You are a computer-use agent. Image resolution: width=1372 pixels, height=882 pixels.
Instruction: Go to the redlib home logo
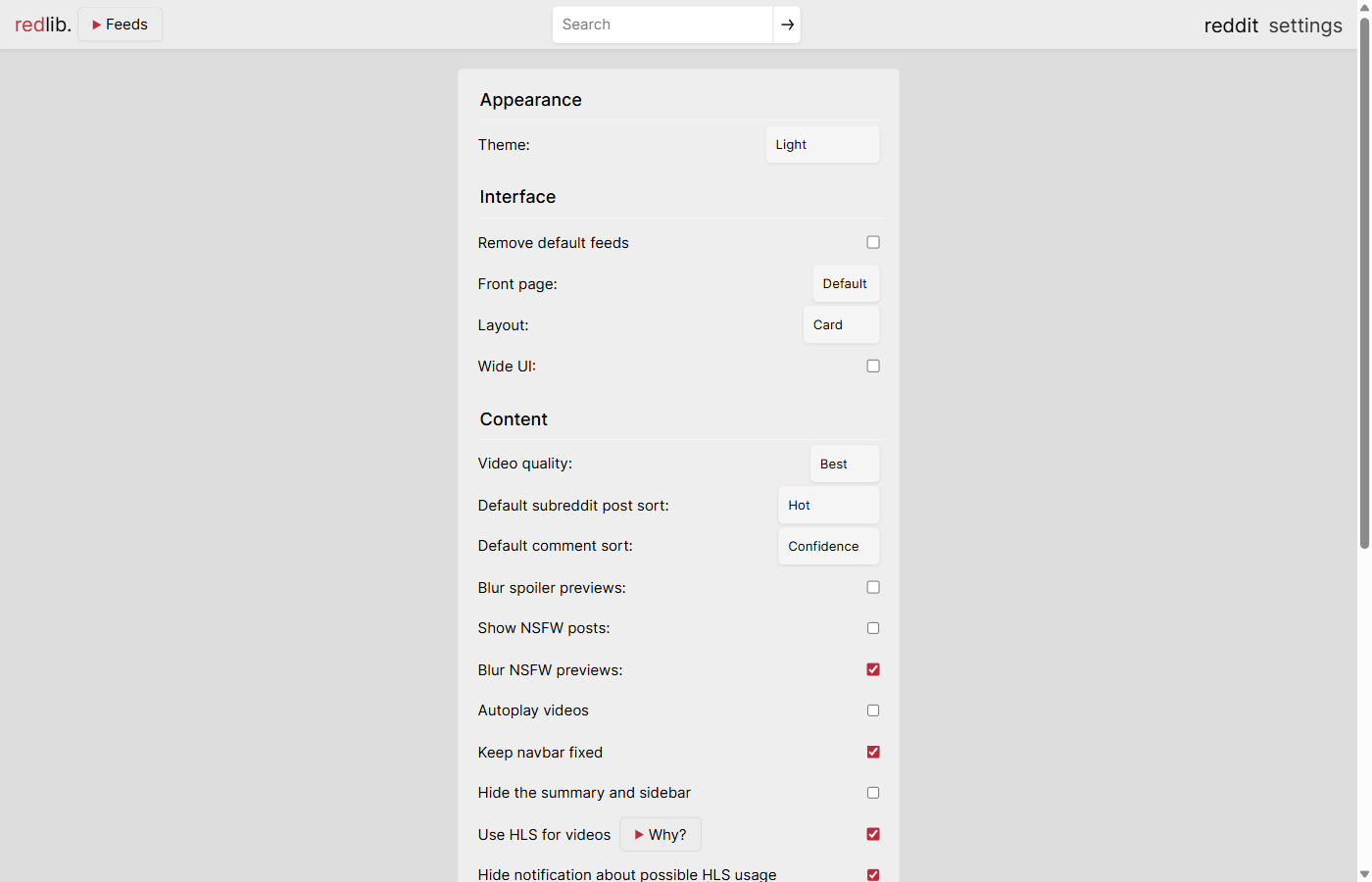(x=43, y=24)
